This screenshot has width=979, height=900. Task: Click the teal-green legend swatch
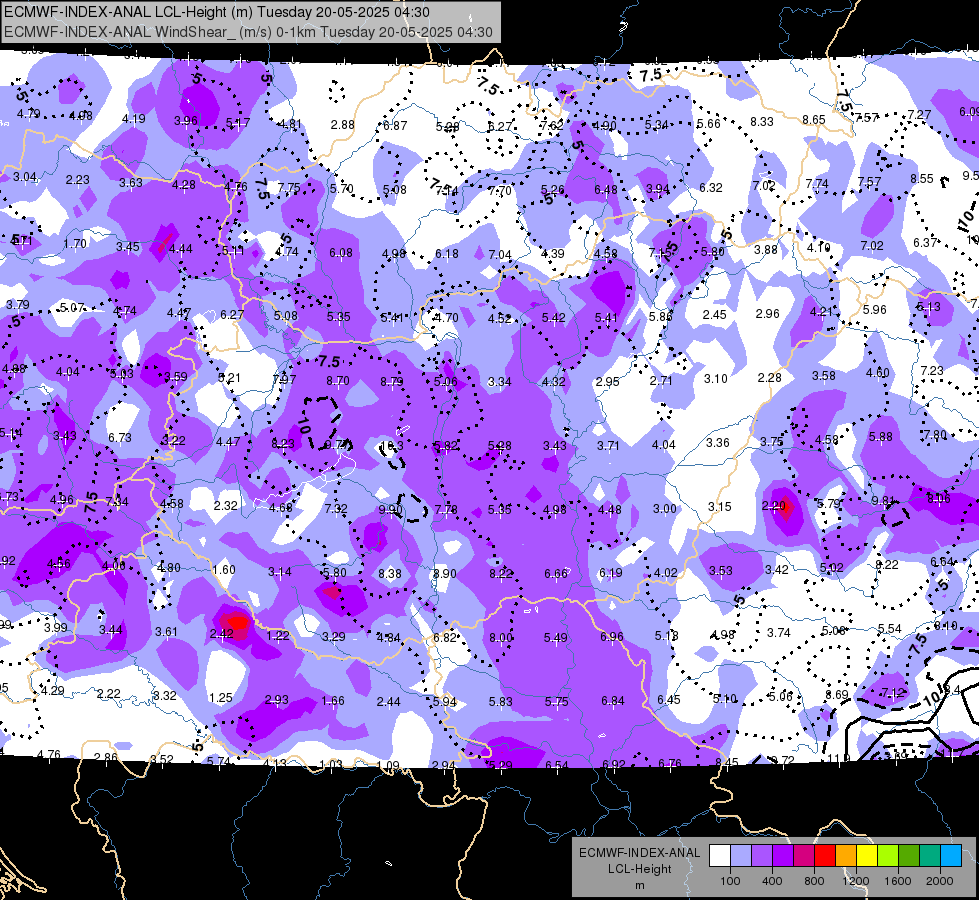[930, 856]
